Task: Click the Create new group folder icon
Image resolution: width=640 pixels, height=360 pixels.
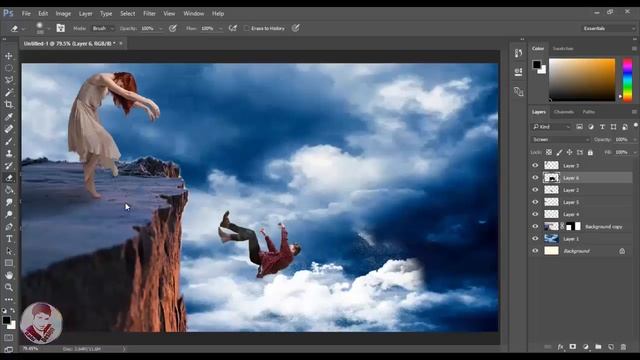Action: [598, 347]
